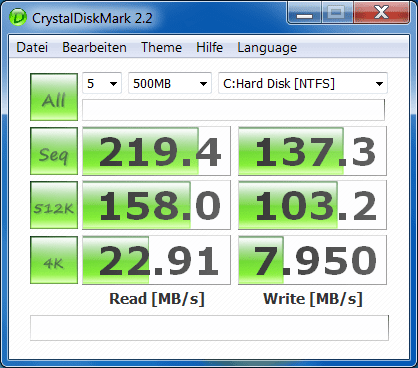418x368 pixels.
Task: Open the Datei menu
Action: [32, 47]
